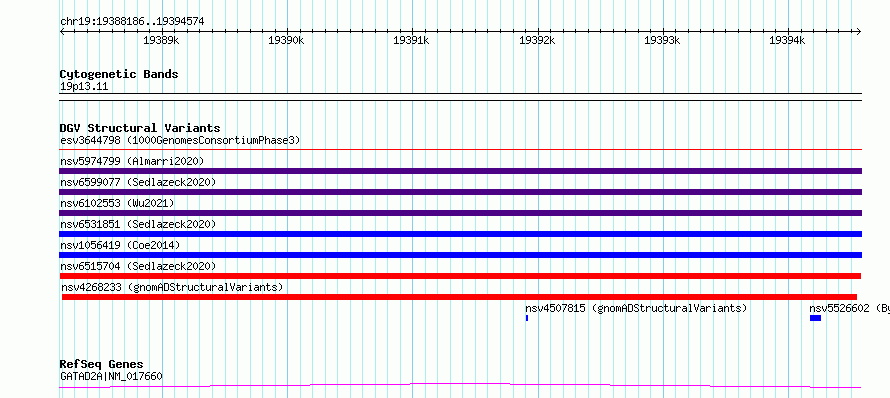Screen dimensions: 890x398
Task: Click the nsv6599077 (Sedlazeck2020) label
Action: [x=138, y=182]
